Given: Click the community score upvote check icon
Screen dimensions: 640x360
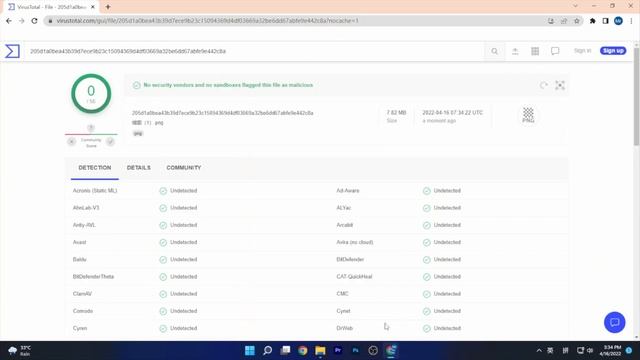Looking at the screenshot, I should tap(110, 142).
